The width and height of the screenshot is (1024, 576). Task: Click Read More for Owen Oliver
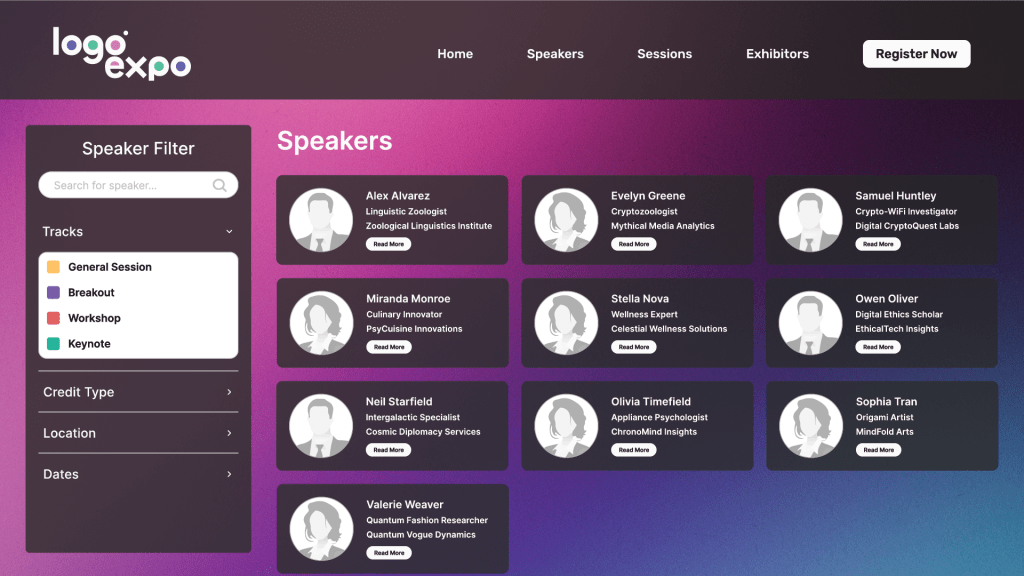(878, 347)
